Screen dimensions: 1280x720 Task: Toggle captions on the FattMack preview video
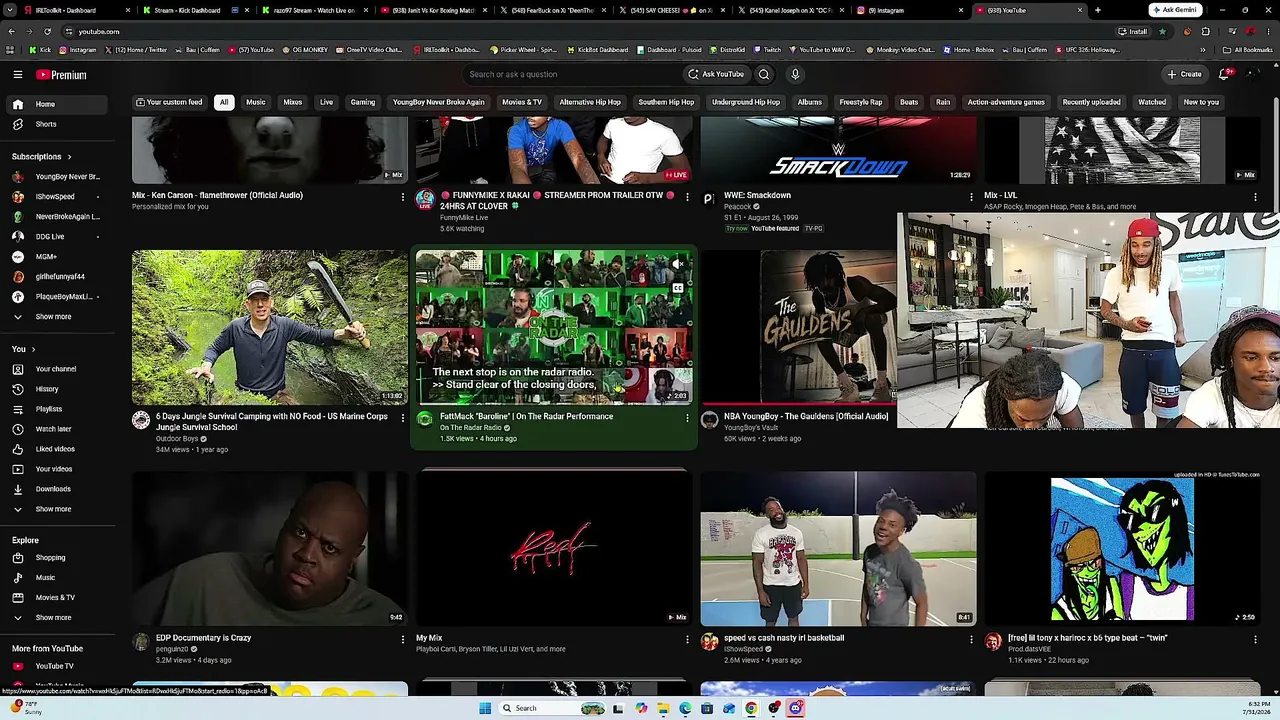(x=677, y=288)
